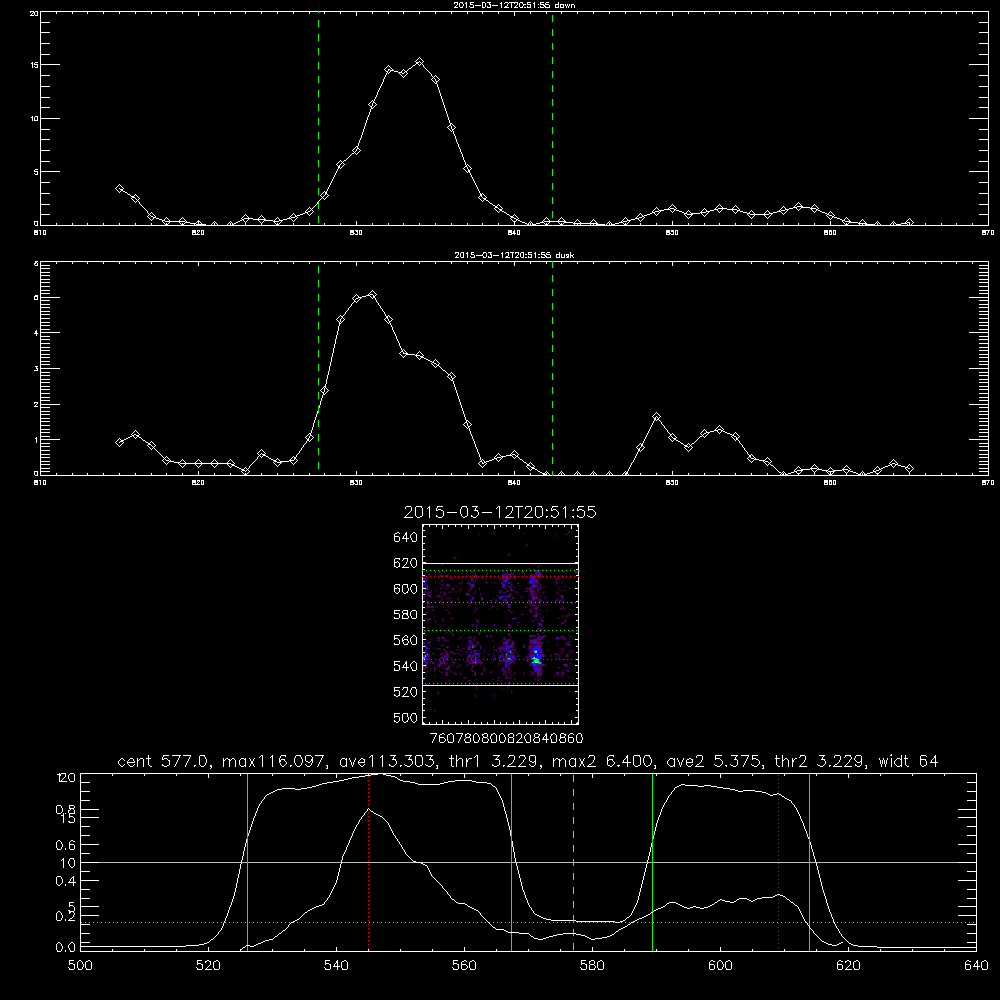Click the dawn plot title text

[x=514, y=5]
